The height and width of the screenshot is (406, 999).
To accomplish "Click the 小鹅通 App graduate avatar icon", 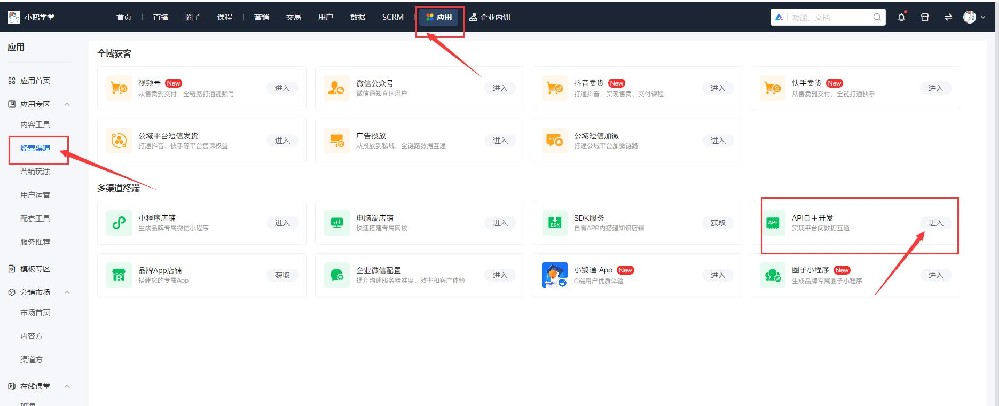I will (x=554, y=275).
